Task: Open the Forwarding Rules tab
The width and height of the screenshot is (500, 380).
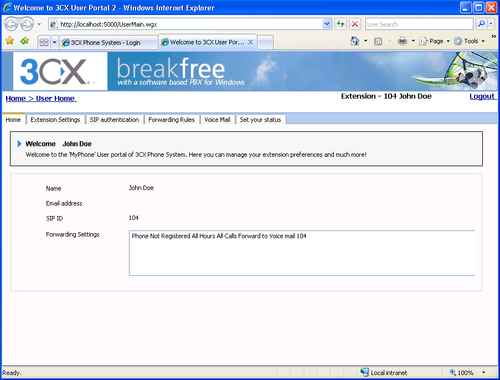Action: [x=171, y=120]
